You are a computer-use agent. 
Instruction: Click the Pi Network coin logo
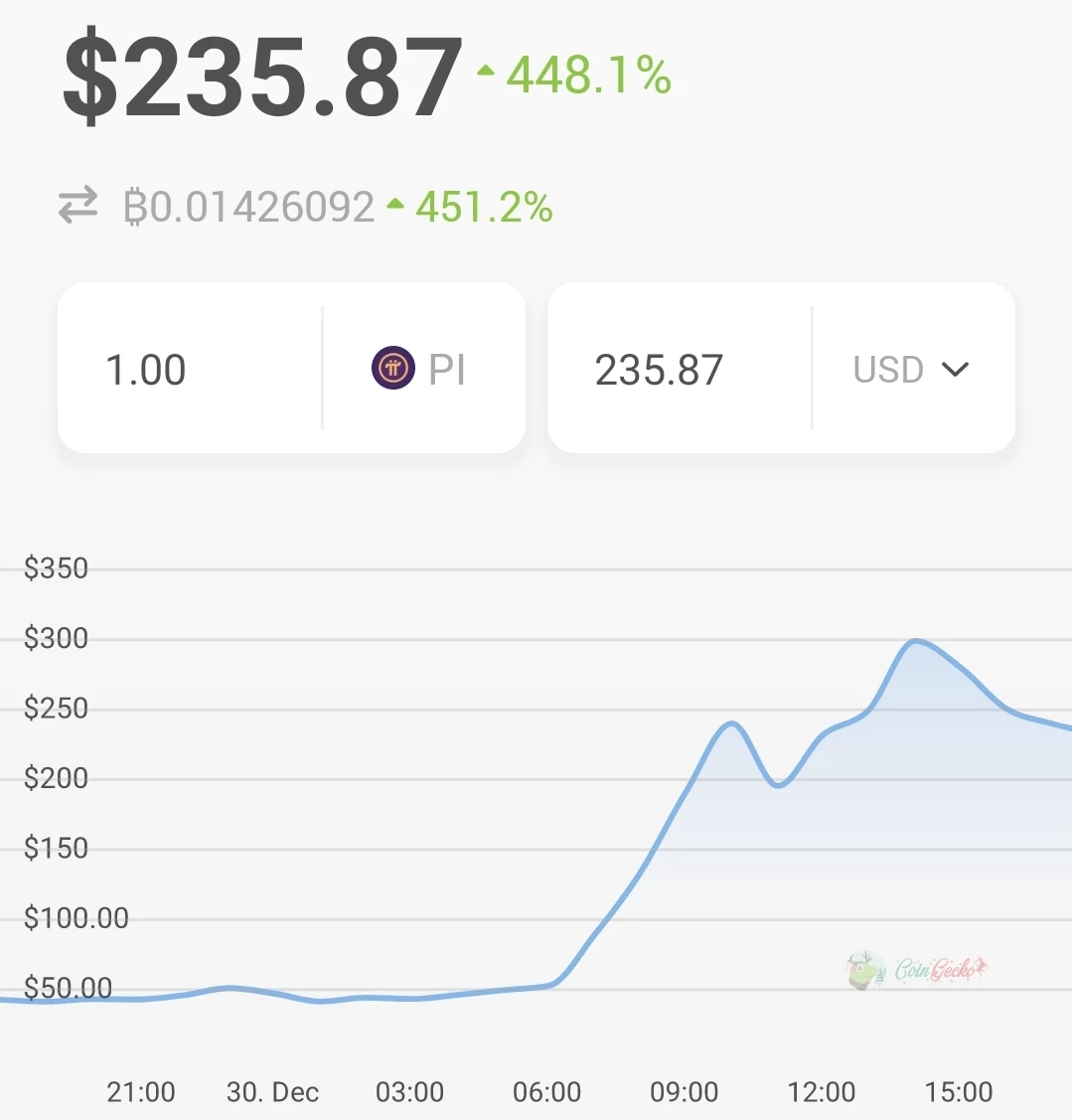(392, 368)
